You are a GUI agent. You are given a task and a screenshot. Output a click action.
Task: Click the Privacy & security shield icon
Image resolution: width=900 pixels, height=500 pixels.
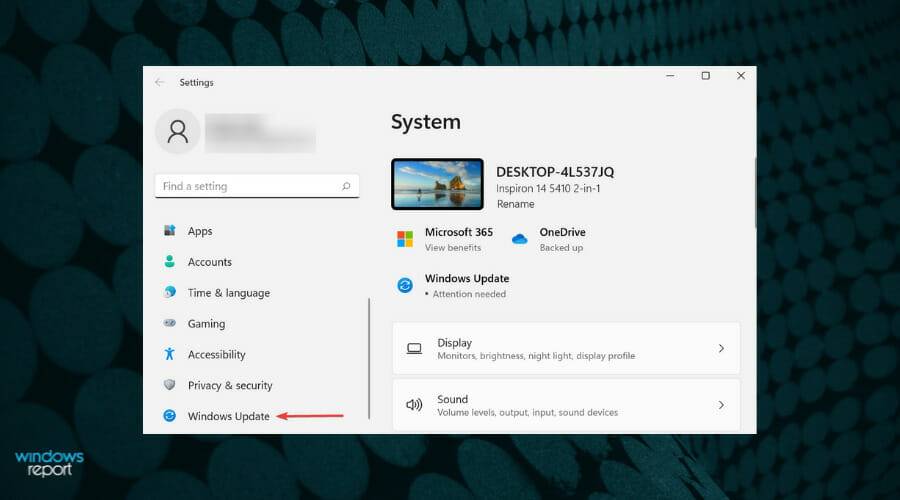pos(169,386)
